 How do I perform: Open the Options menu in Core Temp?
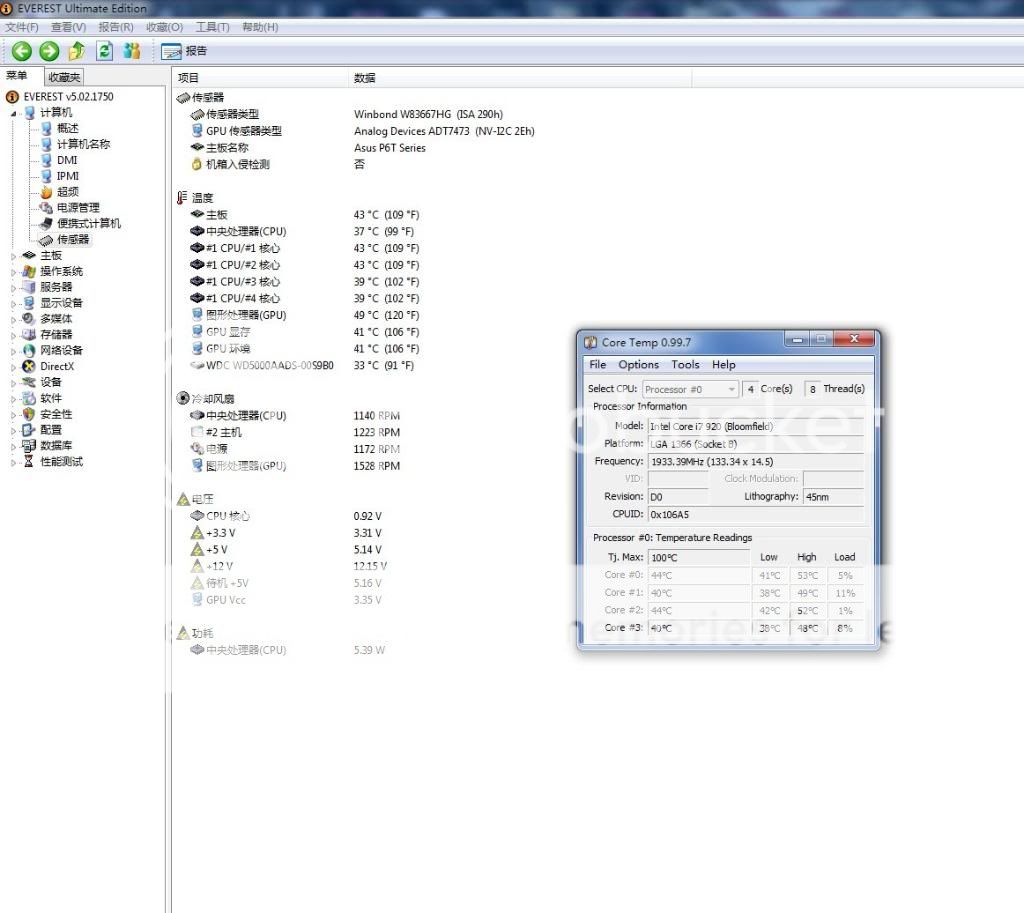pyautogui.click(x=638, y=365)
